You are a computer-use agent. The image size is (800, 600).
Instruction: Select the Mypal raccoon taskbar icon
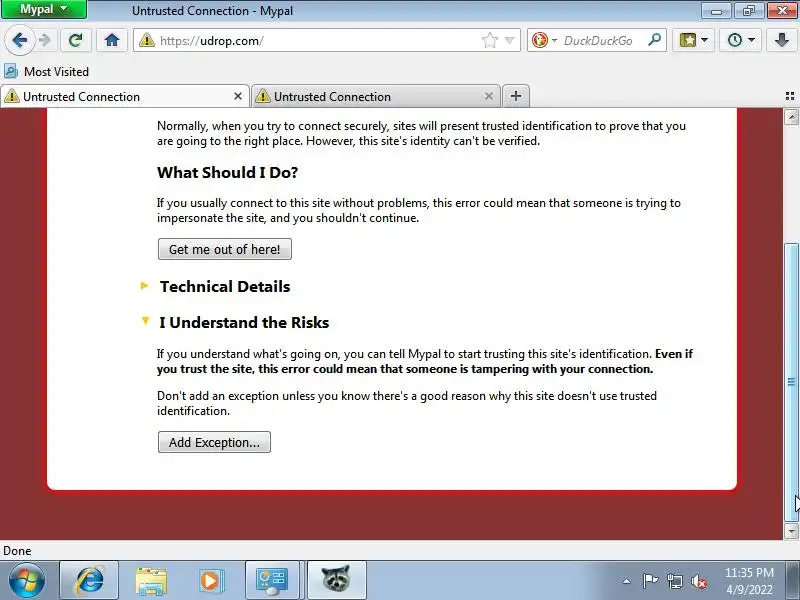(336, 581)
